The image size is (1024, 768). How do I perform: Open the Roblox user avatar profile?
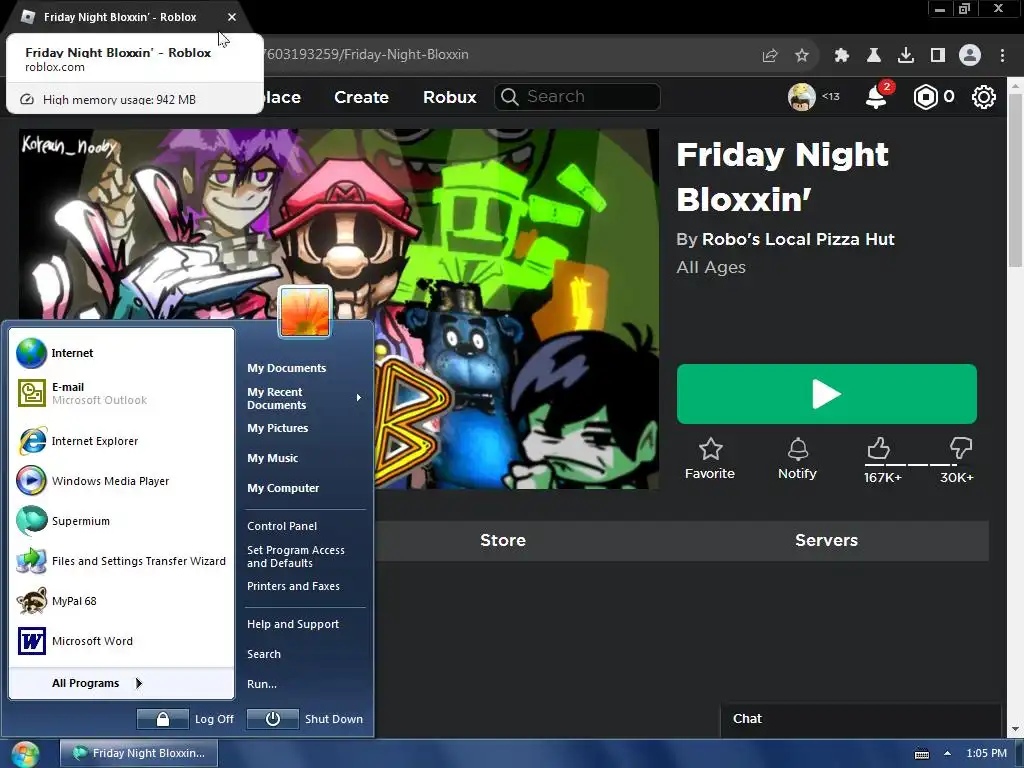pyautogui.click(x=801, y=97)
